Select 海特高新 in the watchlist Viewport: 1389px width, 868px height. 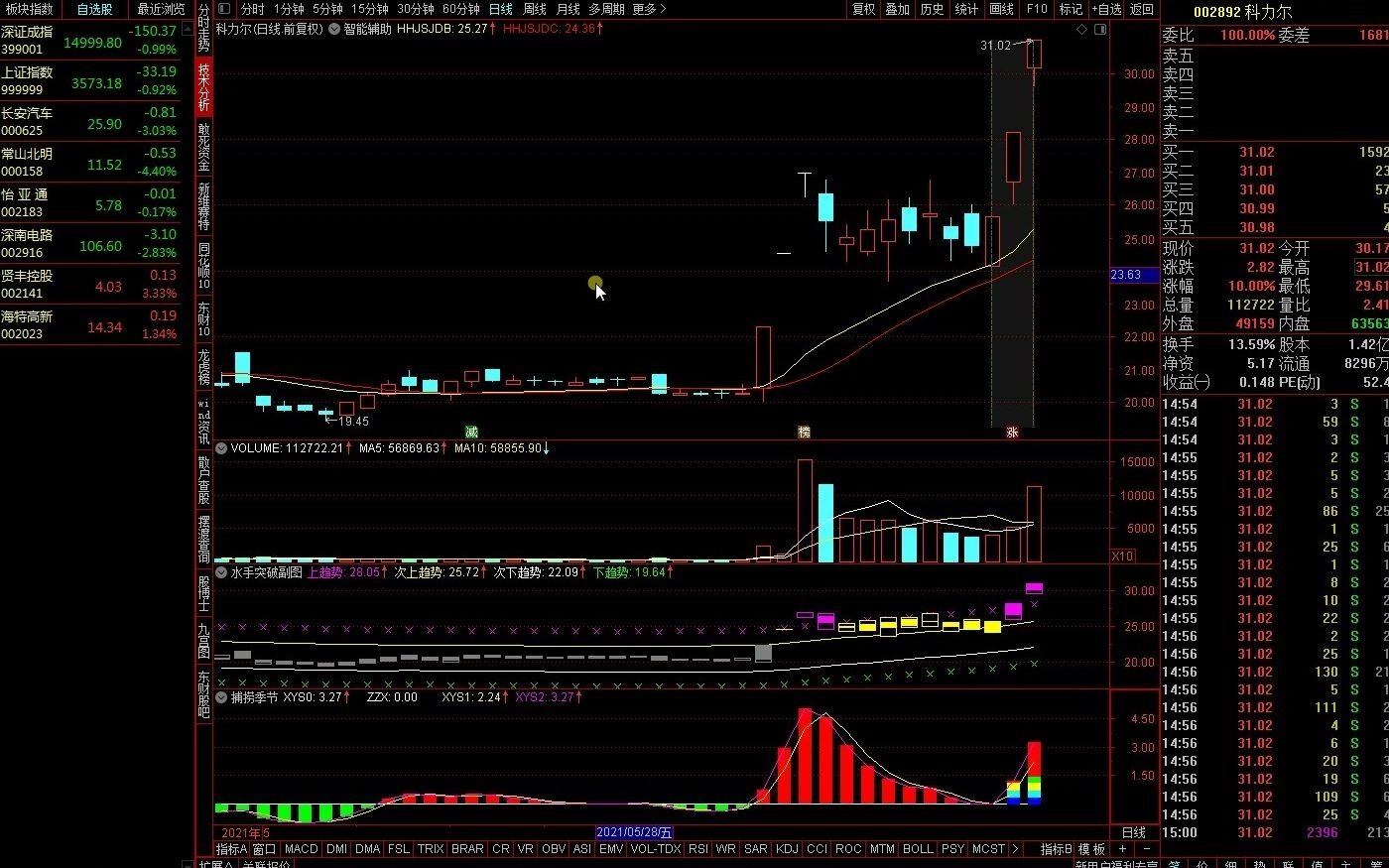tap(90, 324)
